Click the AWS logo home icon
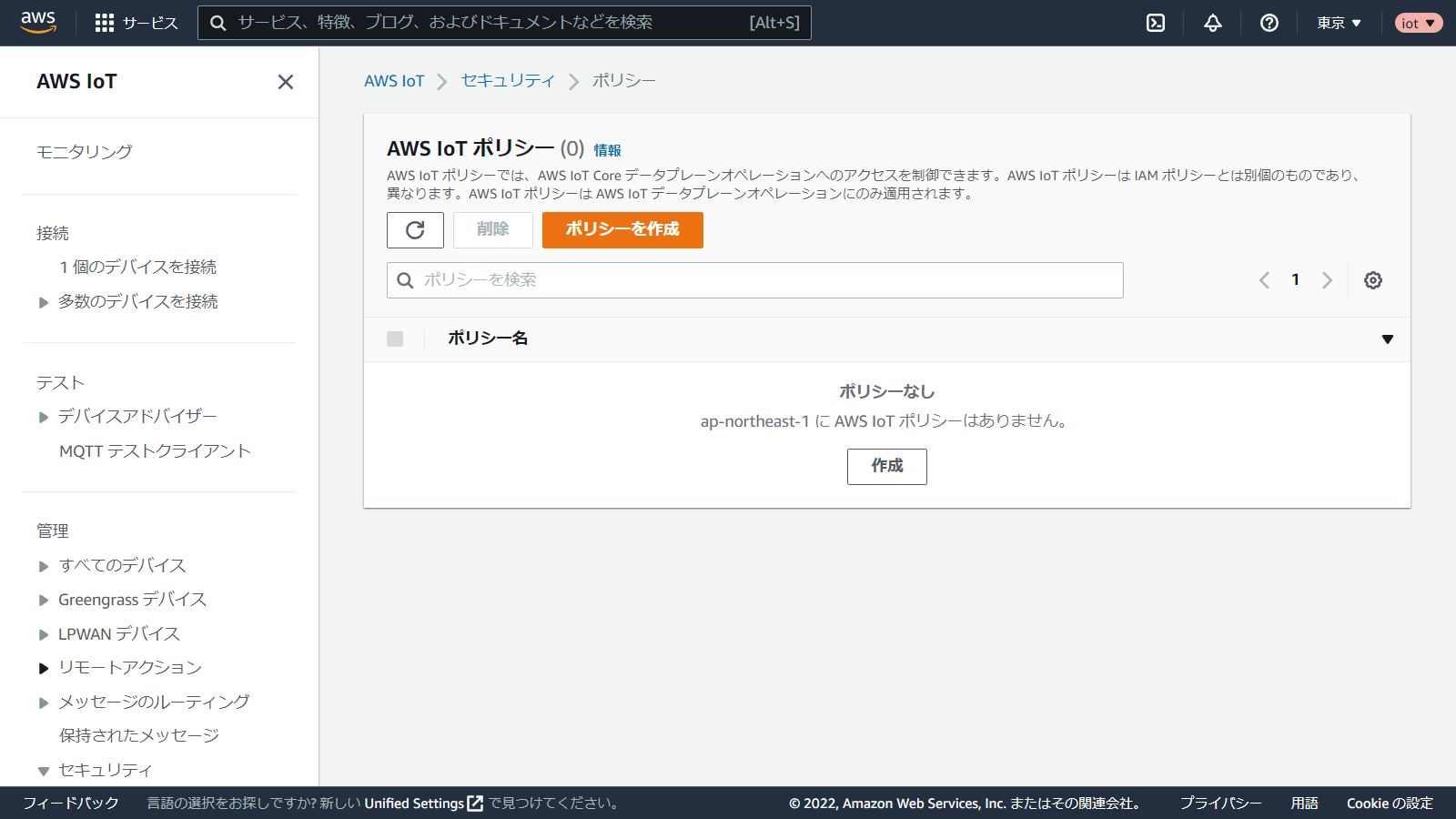 tap(38, 22)
